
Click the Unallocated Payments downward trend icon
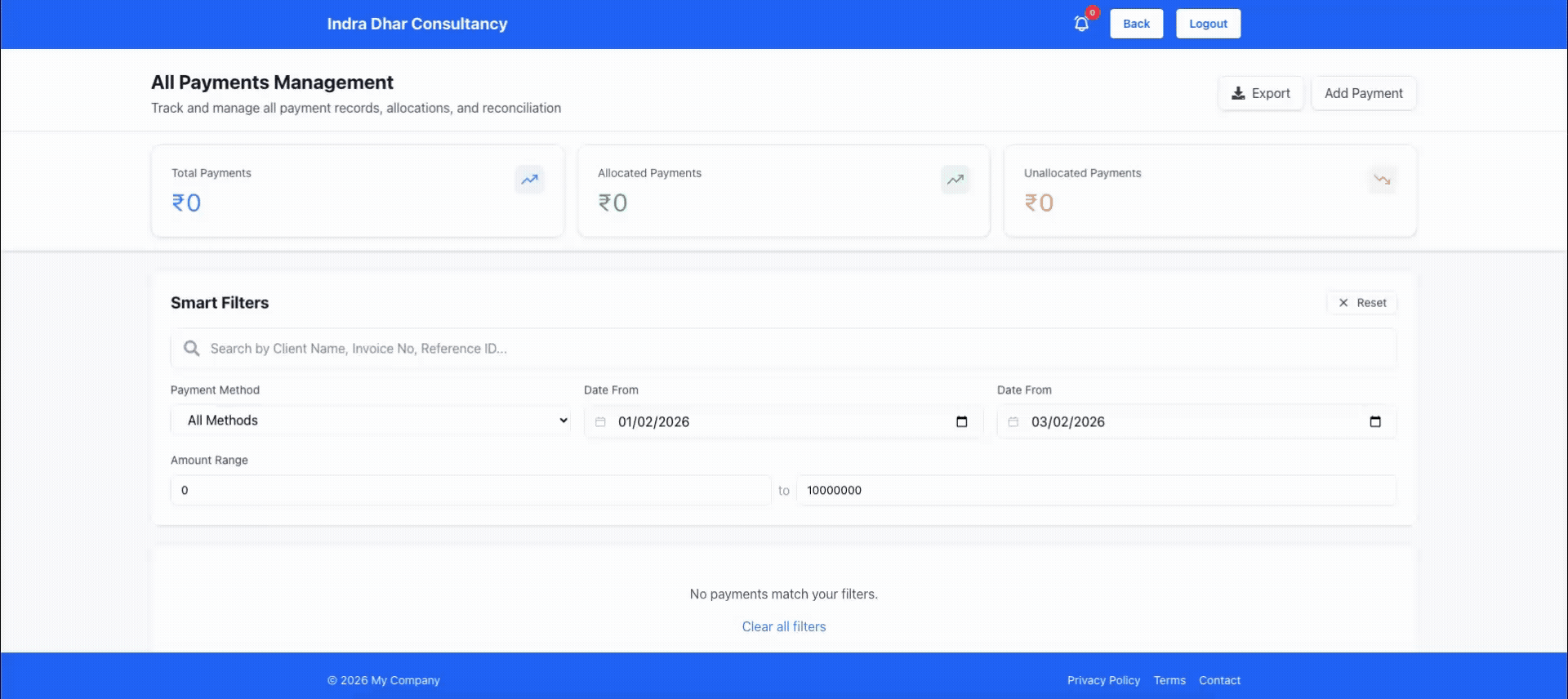(1382, 180)
